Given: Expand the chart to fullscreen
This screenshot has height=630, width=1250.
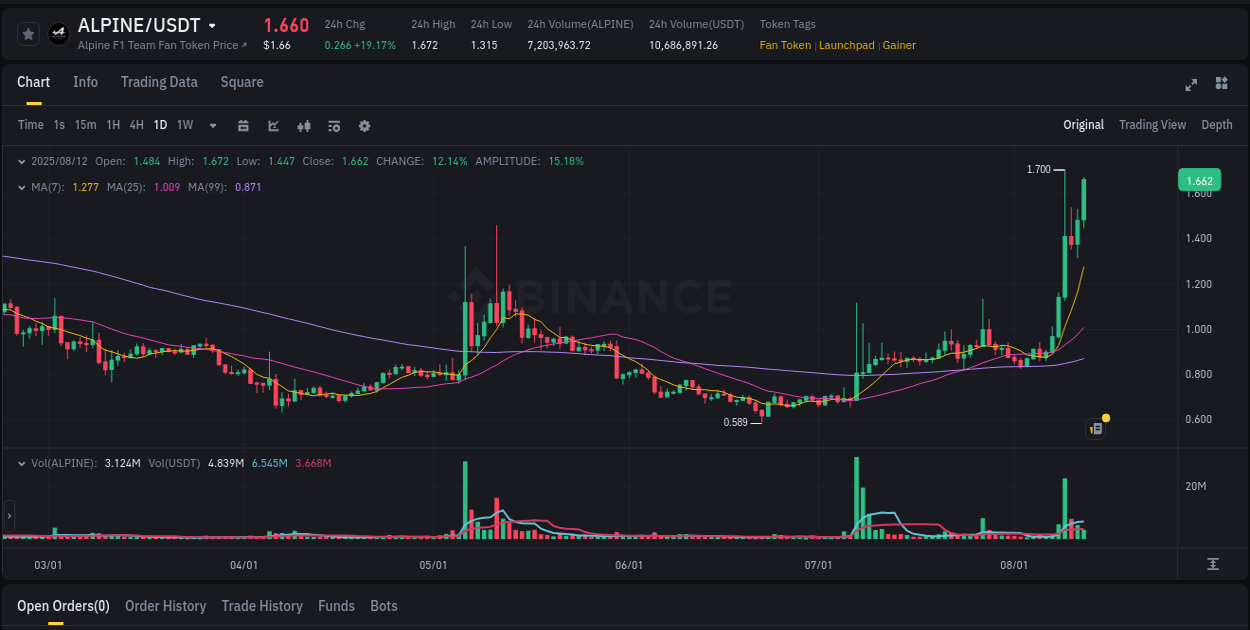Looking at the screenshot, I should (1190, 85).
